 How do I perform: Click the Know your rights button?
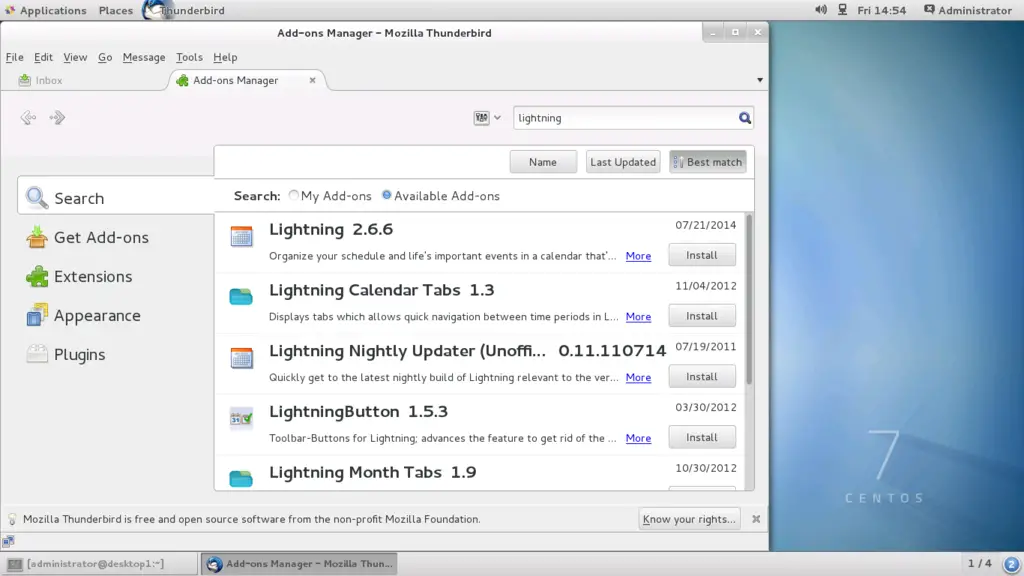pyautogui.click(x=689, y=519)
